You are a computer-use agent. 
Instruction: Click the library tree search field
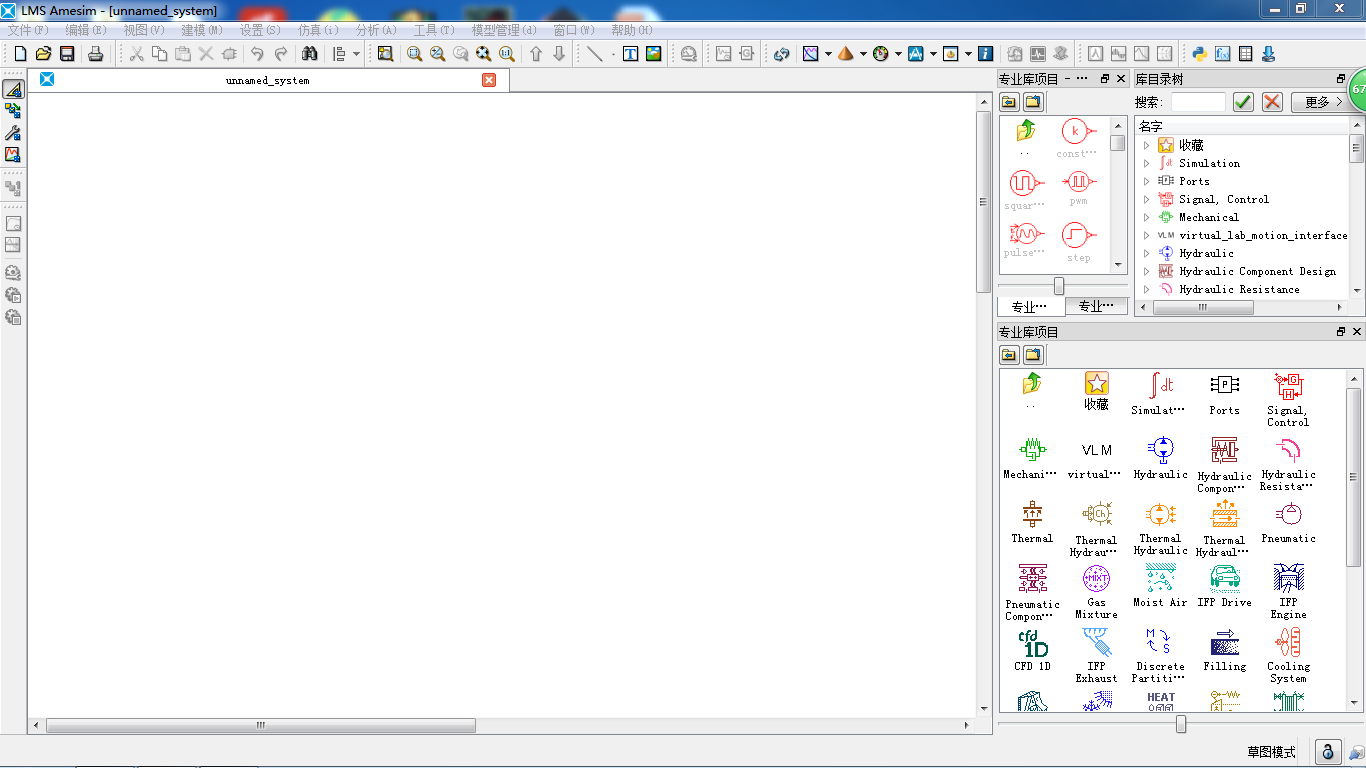pyautogui.click(x=1197, y=102)
